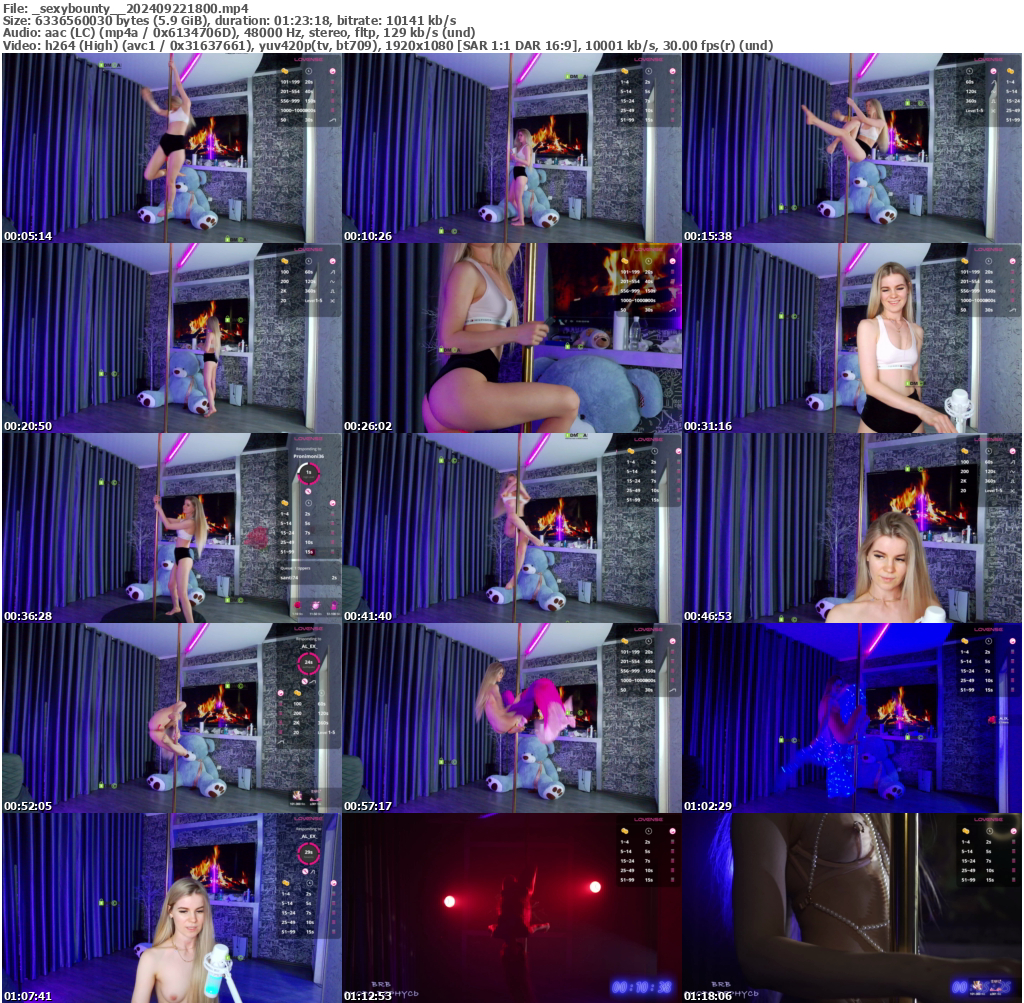Click the final thumbnail at 01:18:06
1024x1003 pixels.
852,908
